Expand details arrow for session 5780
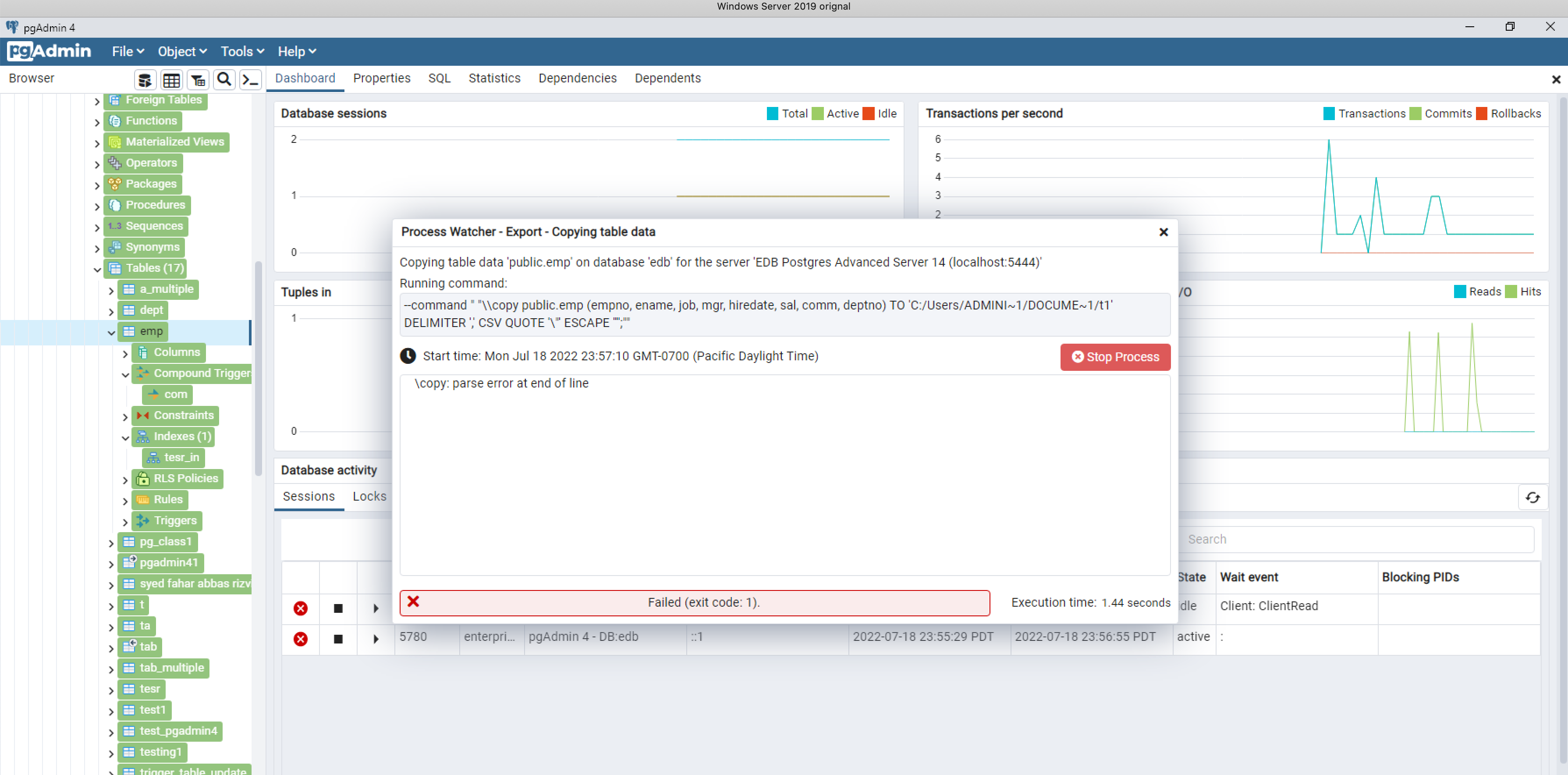This screenshot has height=775, width=1568. click(375, 639)
